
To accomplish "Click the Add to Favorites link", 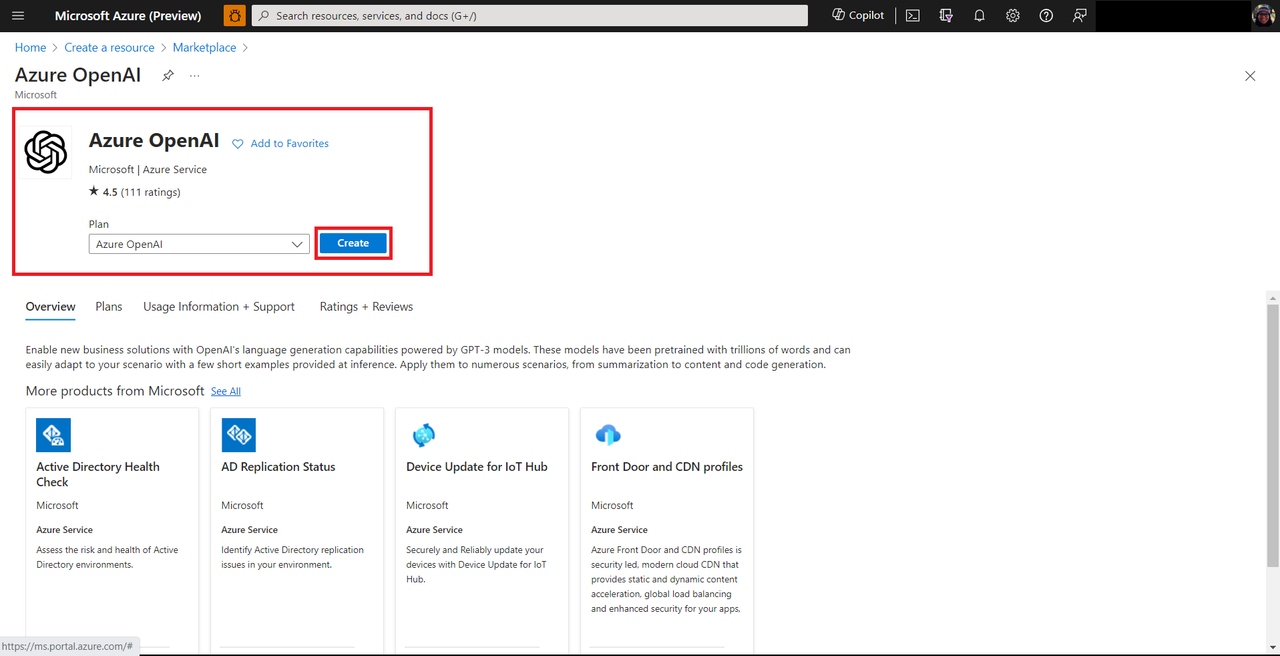I will tap(289, 144).
